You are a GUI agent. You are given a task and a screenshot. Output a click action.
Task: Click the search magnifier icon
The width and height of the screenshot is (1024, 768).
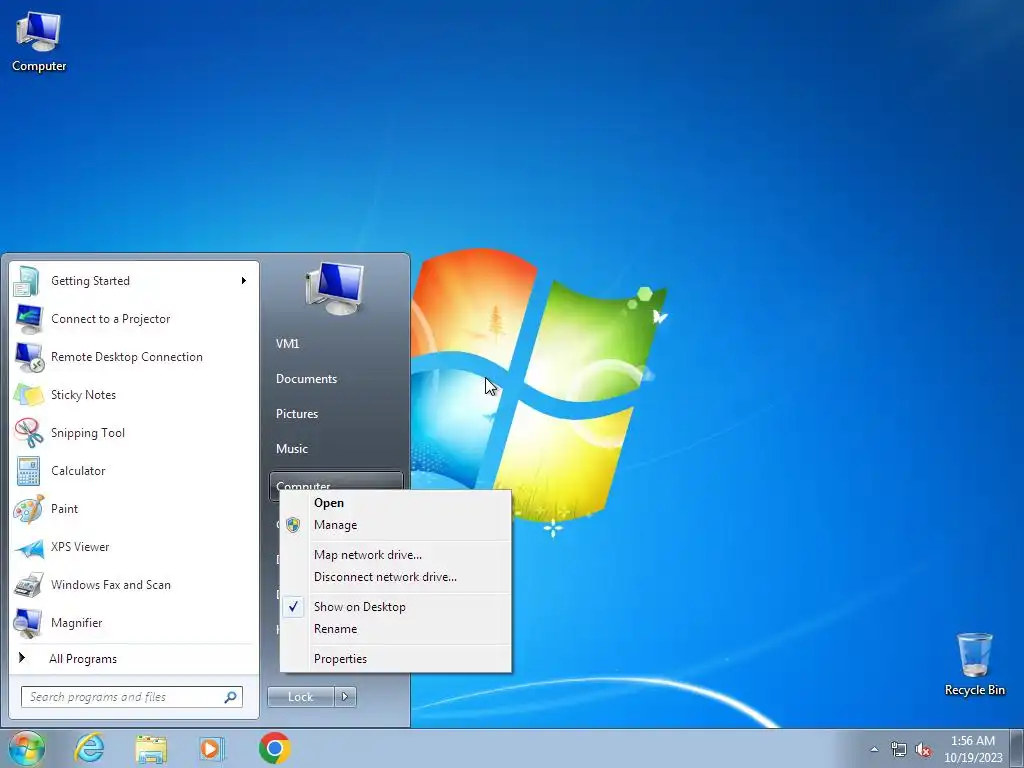coord(231,697)
